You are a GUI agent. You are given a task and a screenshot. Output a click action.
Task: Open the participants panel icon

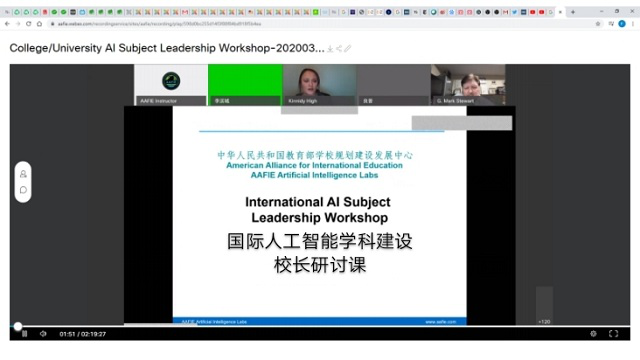tap(23, 174)
